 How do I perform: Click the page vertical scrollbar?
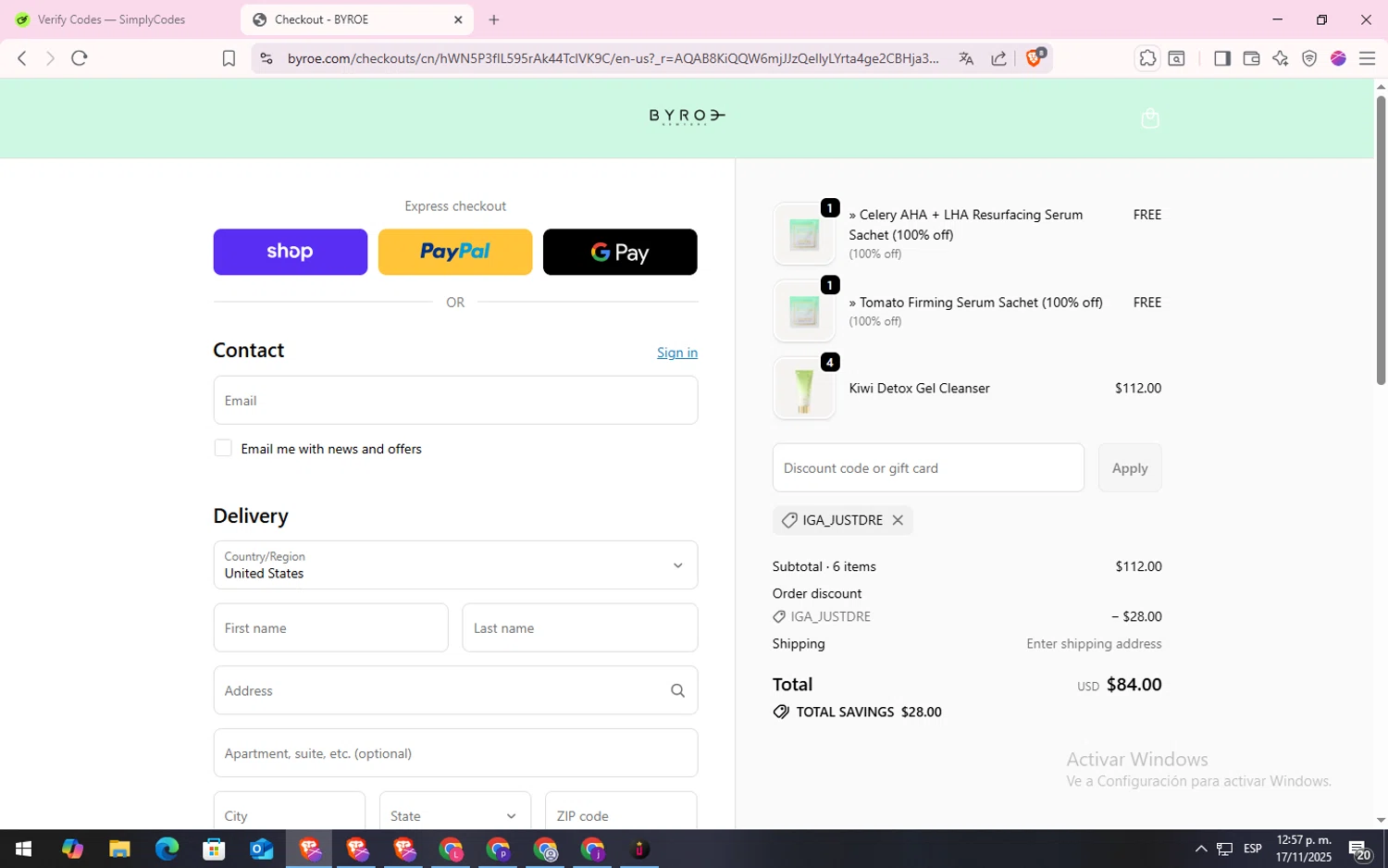pyautogui.click(x=1381, y=239)
